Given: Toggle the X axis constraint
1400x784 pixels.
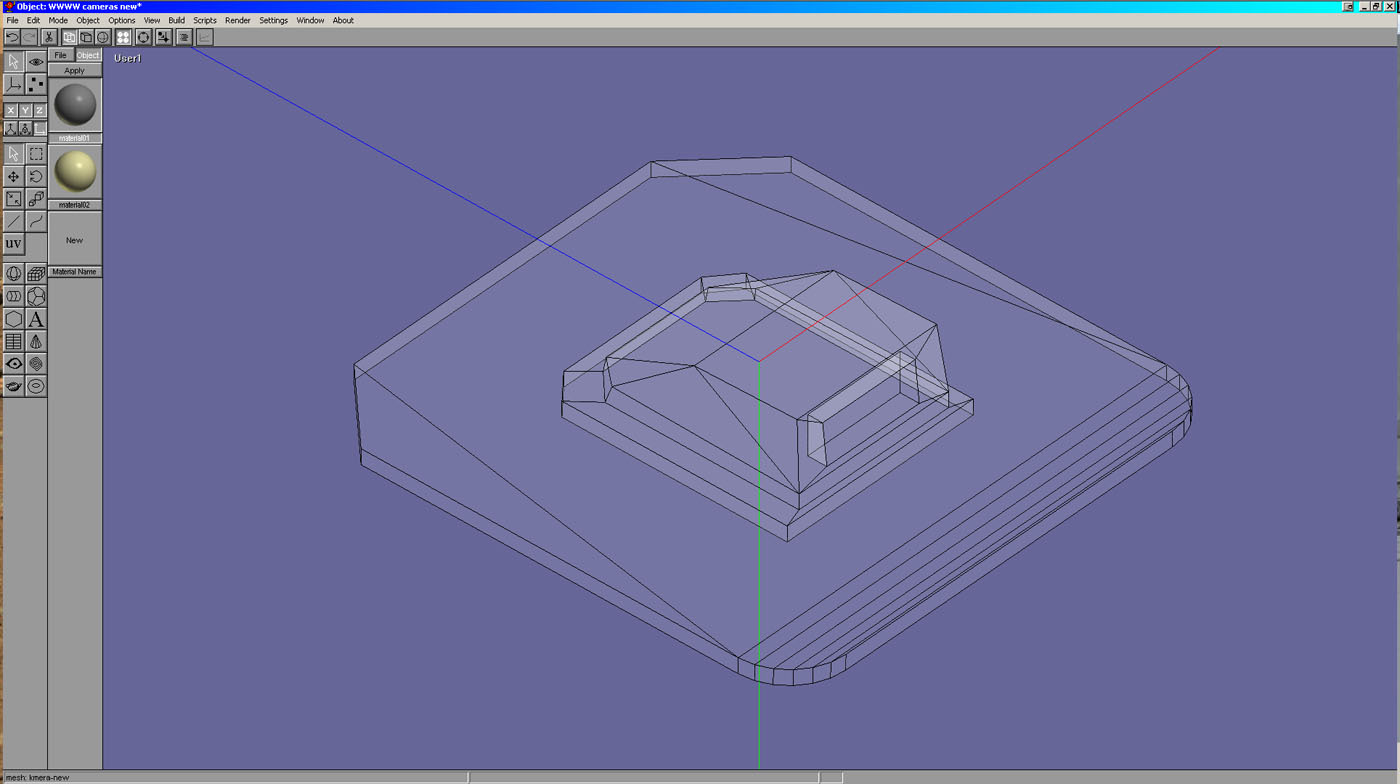Looking at the screenshot, I should point(11,110).
